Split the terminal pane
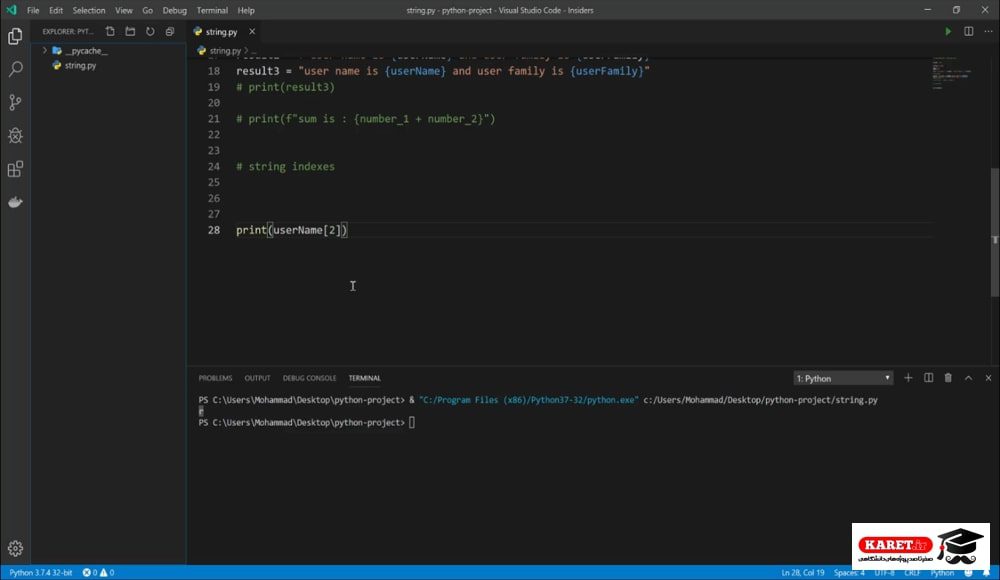1000x580 pixels. tap(929, 378)
